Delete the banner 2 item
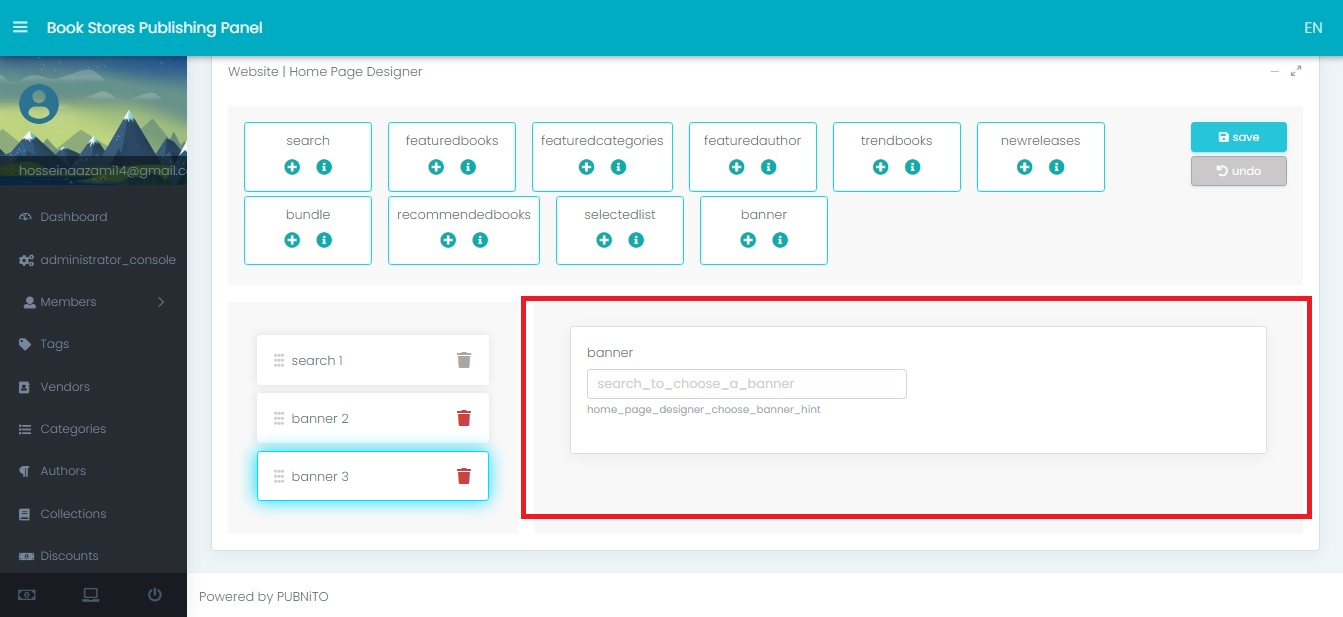Screen dimensions: 1343x617 (x=464, y=418)
